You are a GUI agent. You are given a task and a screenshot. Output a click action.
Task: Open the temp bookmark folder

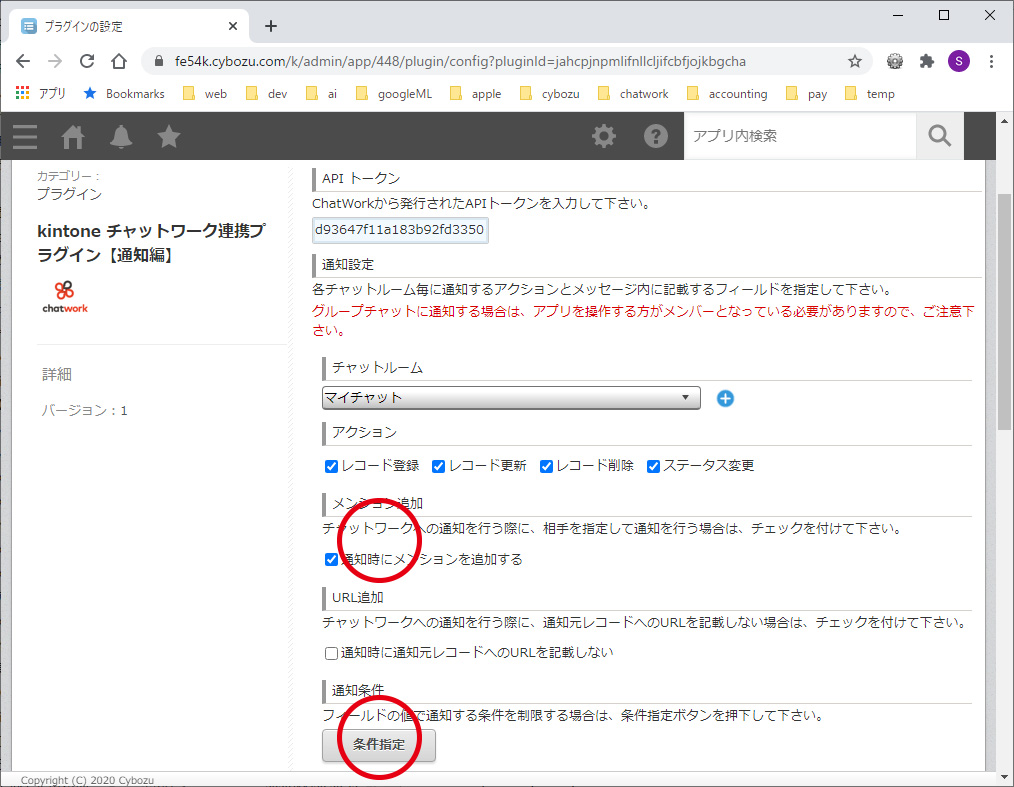(x=870, y=94)
